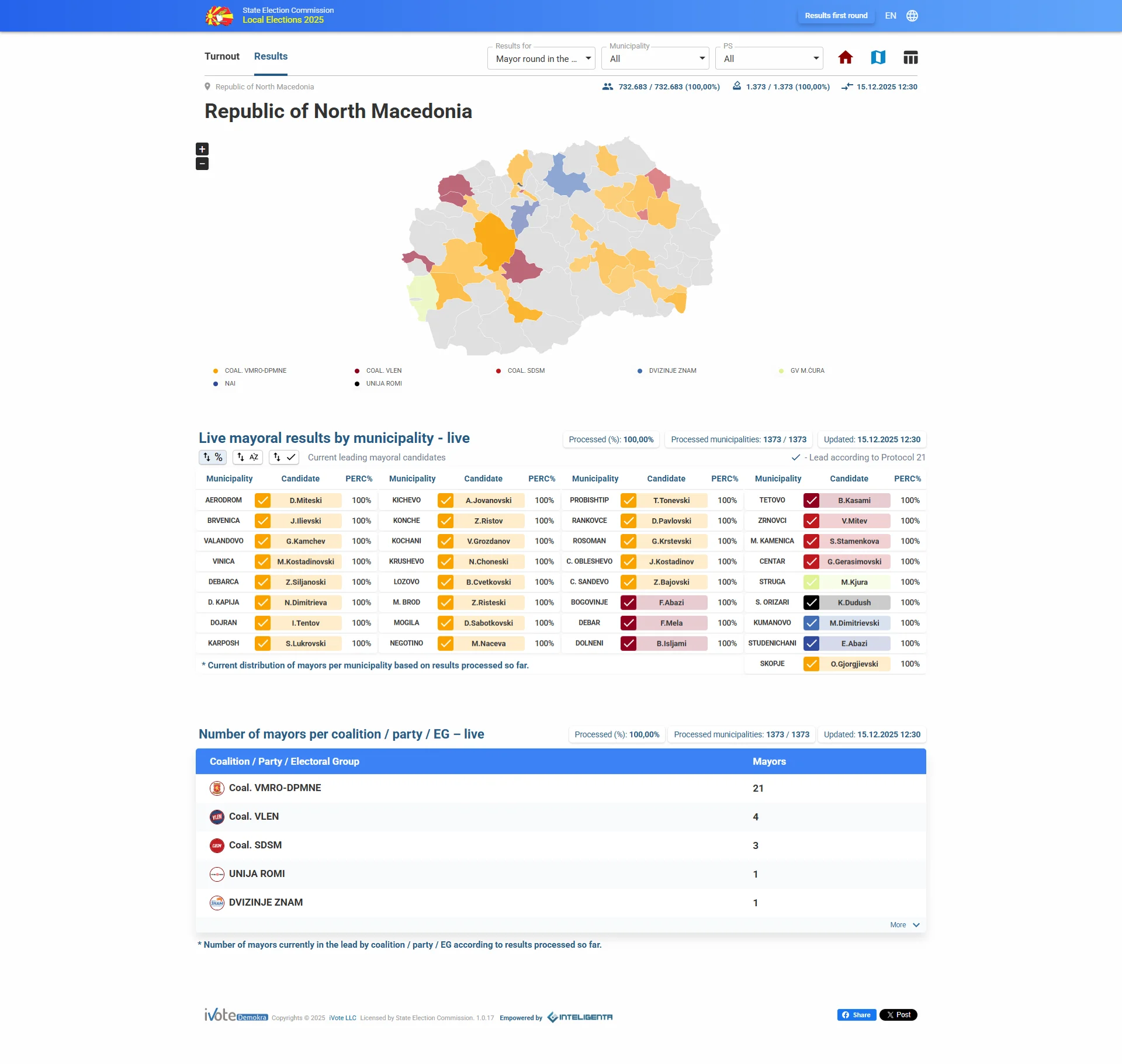Select the Results tab

click(271, 57)
